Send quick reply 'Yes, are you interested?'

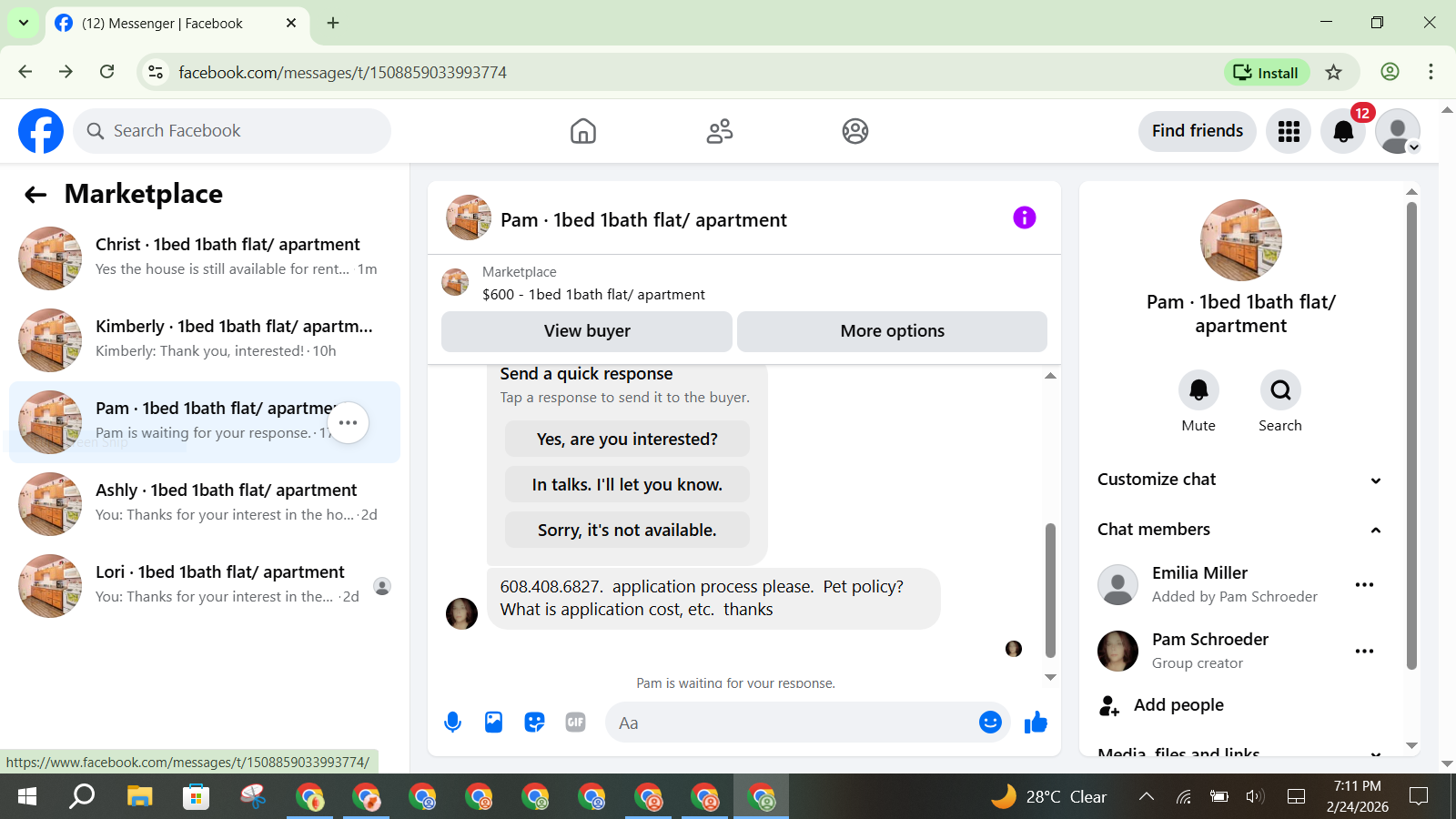click(627, 439)
